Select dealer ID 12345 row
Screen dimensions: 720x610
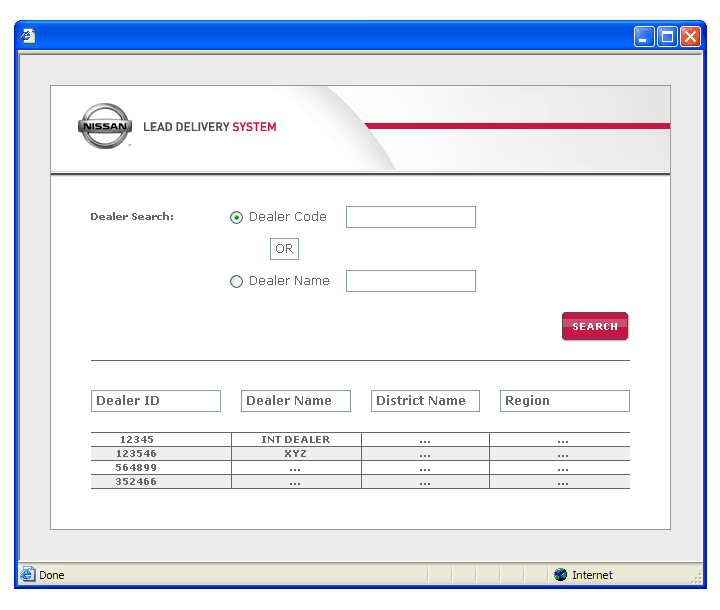click(137, 439)
